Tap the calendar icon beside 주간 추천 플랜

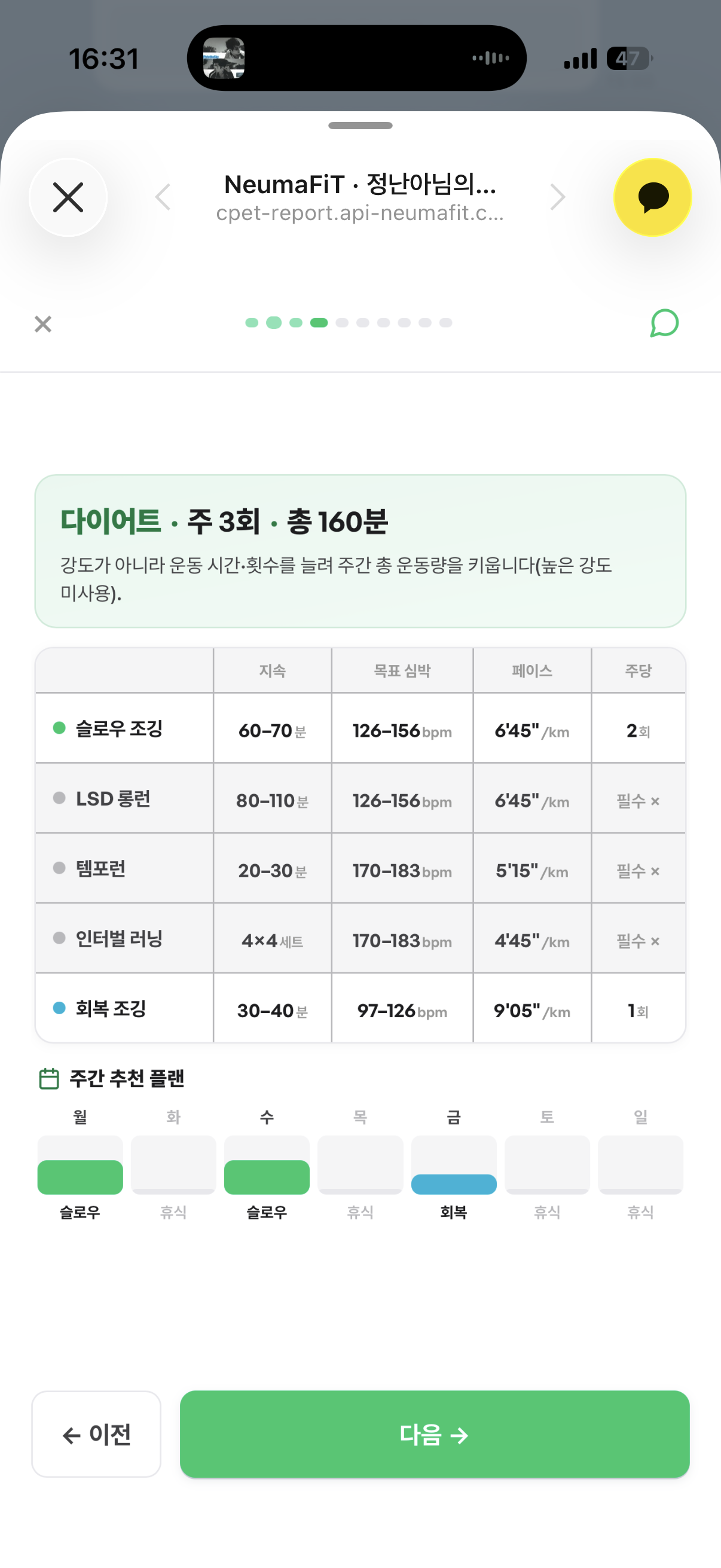pyautogui.click(x=48, y=1079)
